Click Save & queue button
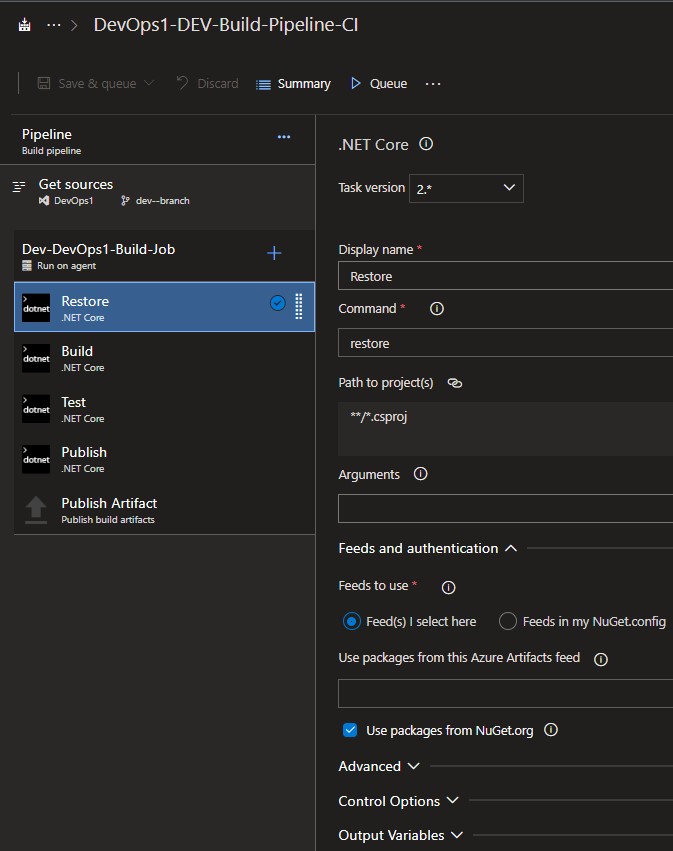This screenshot has width=673, height=851. click(87, 83)
